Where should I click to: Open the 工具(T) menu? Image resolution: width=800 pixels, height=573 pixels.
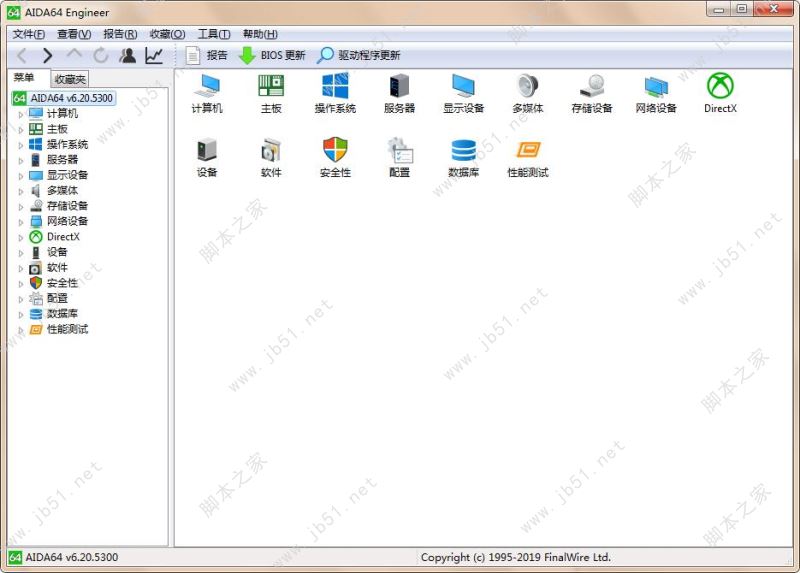tap(214, 34)
